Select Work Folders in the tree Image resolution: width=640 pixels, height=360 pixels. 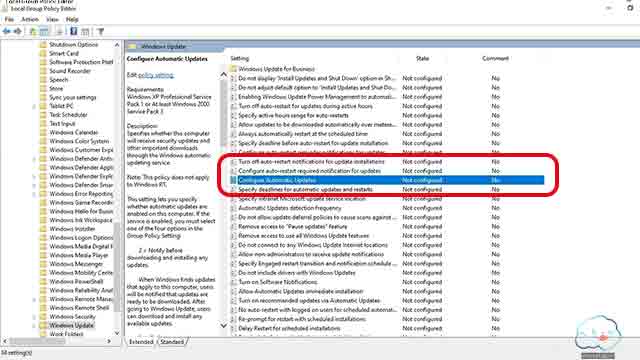click(66, 334)
